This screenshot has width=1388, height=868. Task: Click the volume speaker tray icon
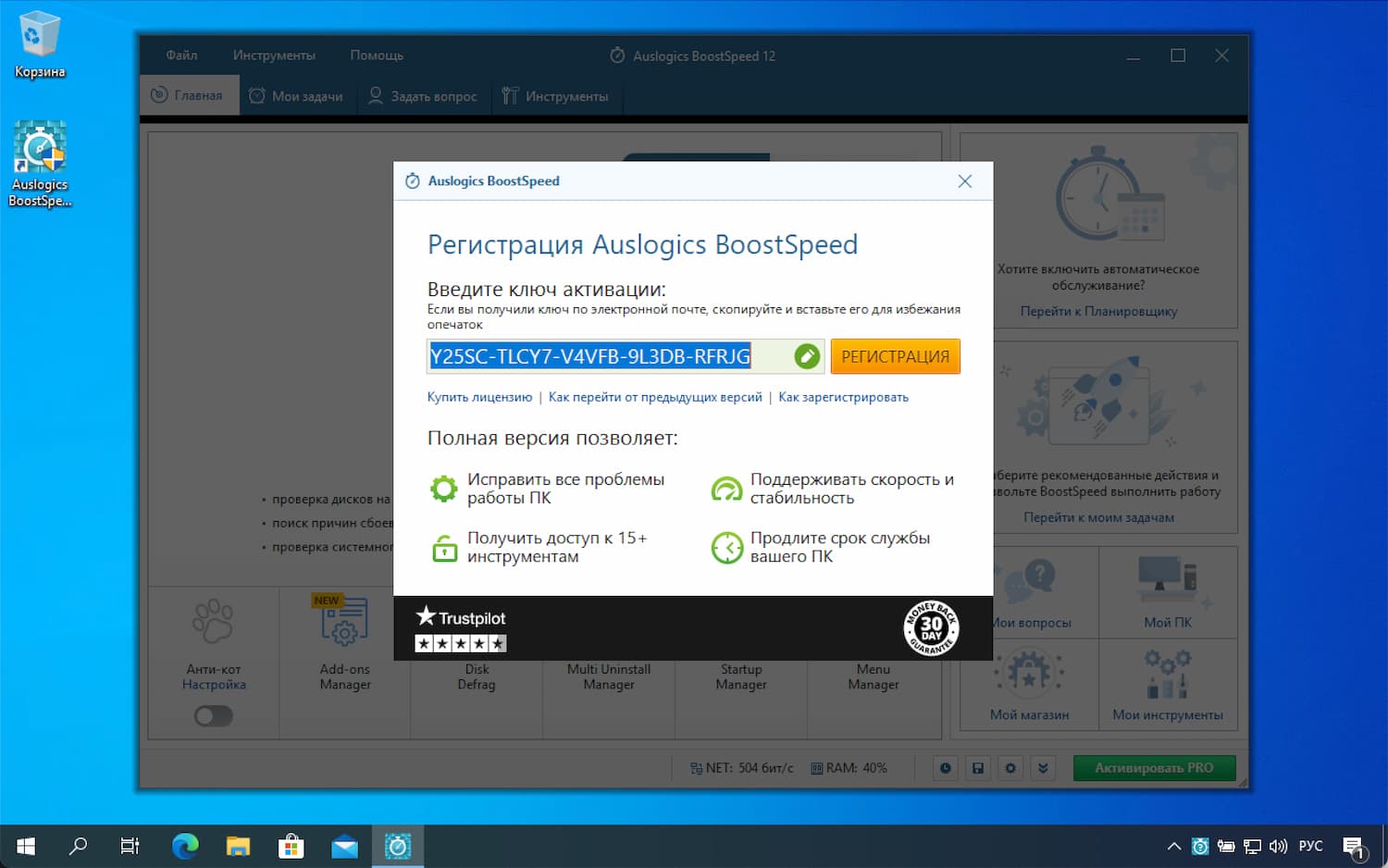(1279, 846)
